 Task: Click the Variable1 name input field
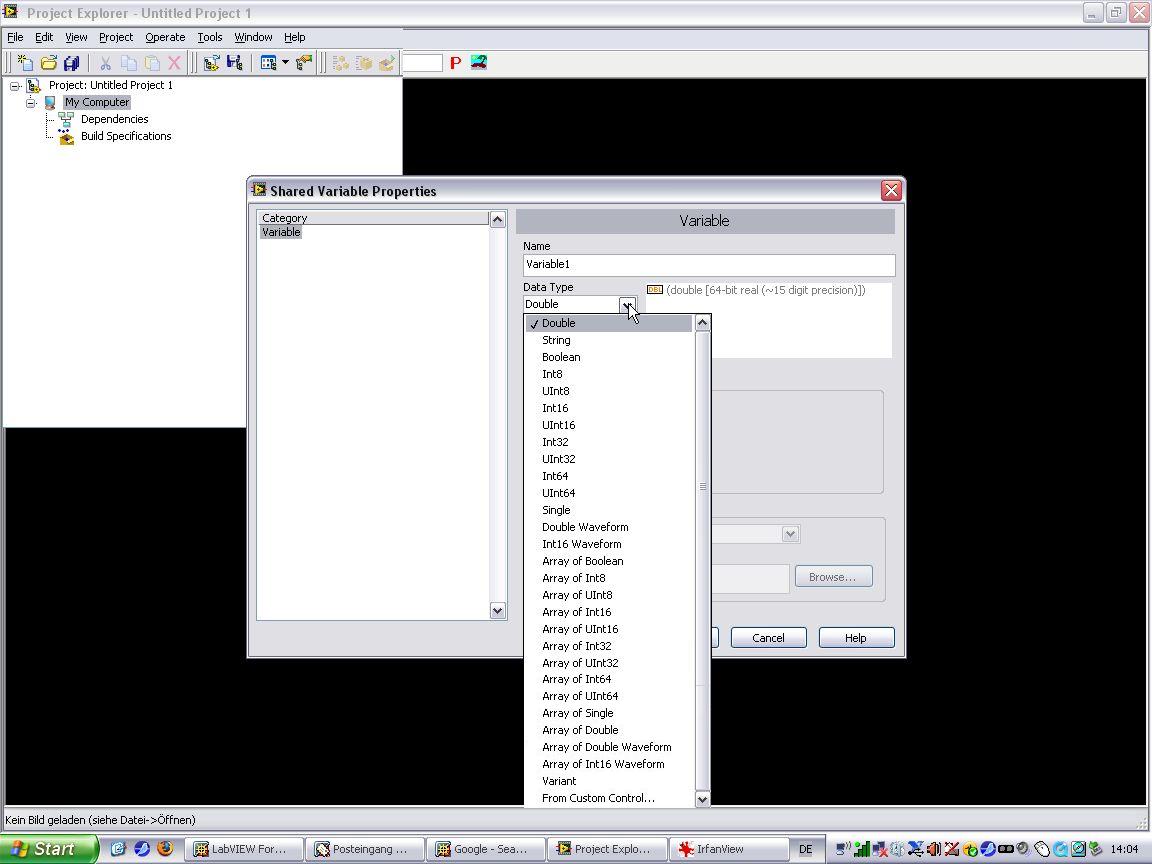pyautogui.click(x=709, y=264)
